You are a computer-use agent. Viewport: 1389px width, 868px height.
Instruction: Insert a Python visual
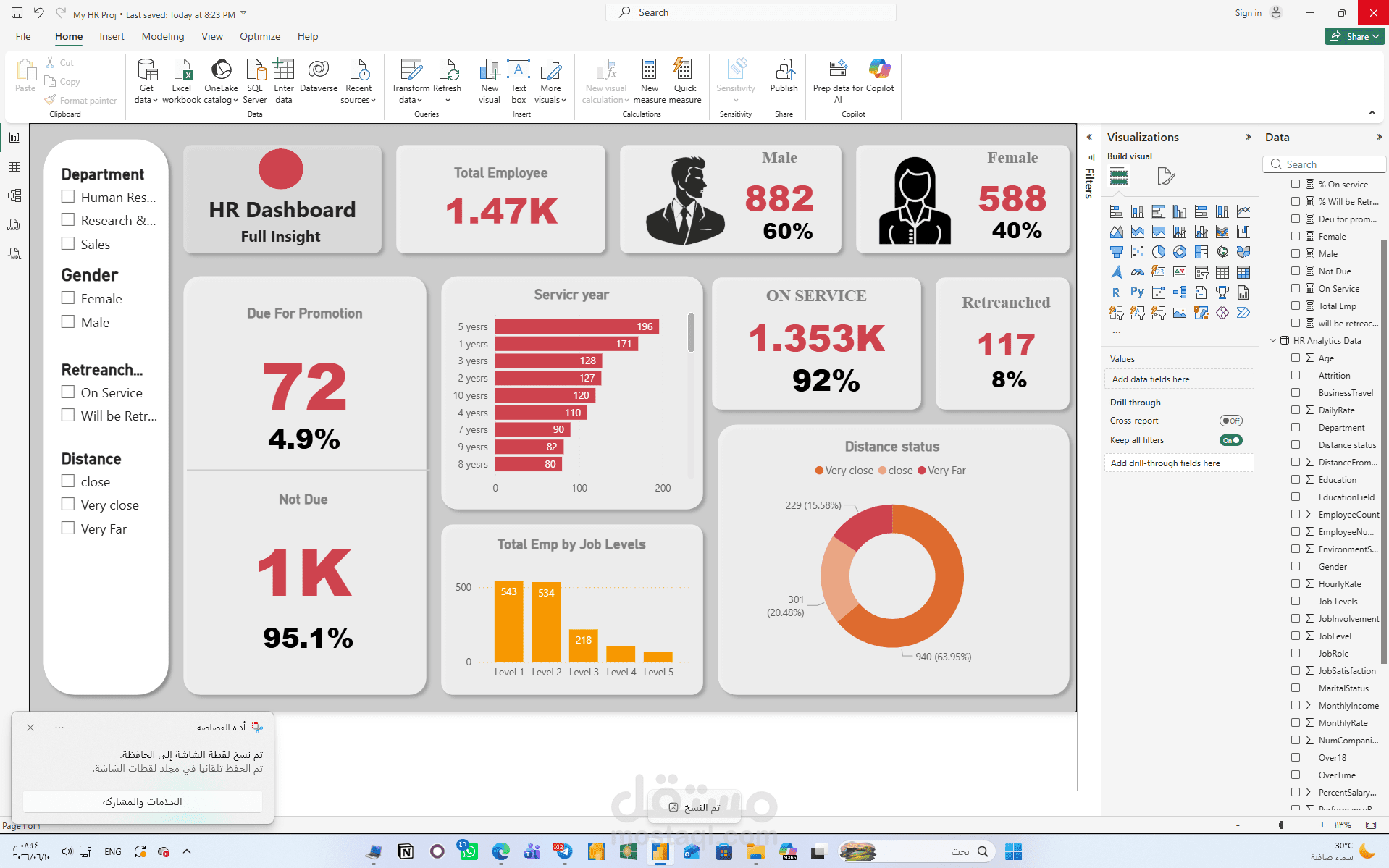[1138, 292]
